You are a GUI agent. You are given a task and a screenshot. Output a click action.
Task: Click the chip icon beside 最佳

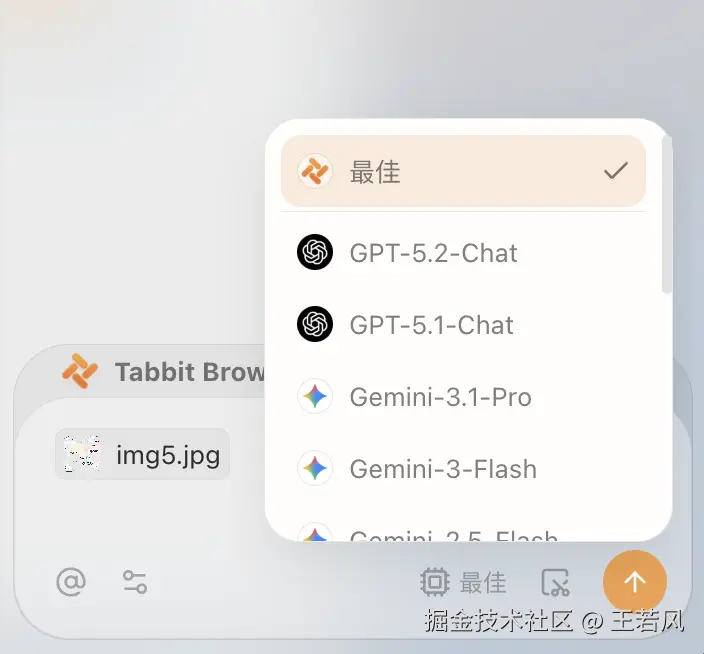[x=434, y=582]
